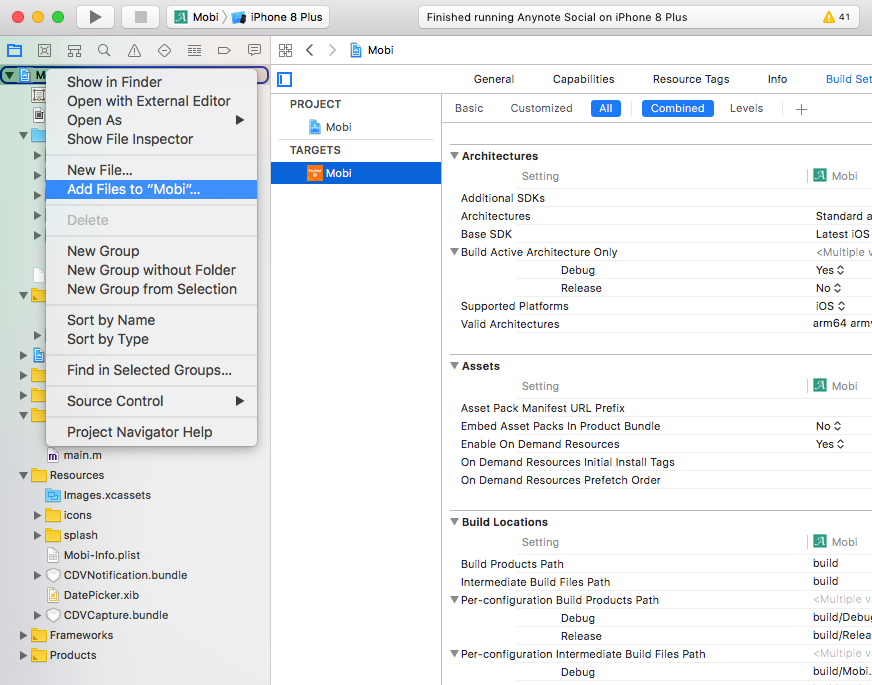Open the Report navigator speech bubble icon
Viewport: 872px width, 685px height.
click(x=254, y=50)
